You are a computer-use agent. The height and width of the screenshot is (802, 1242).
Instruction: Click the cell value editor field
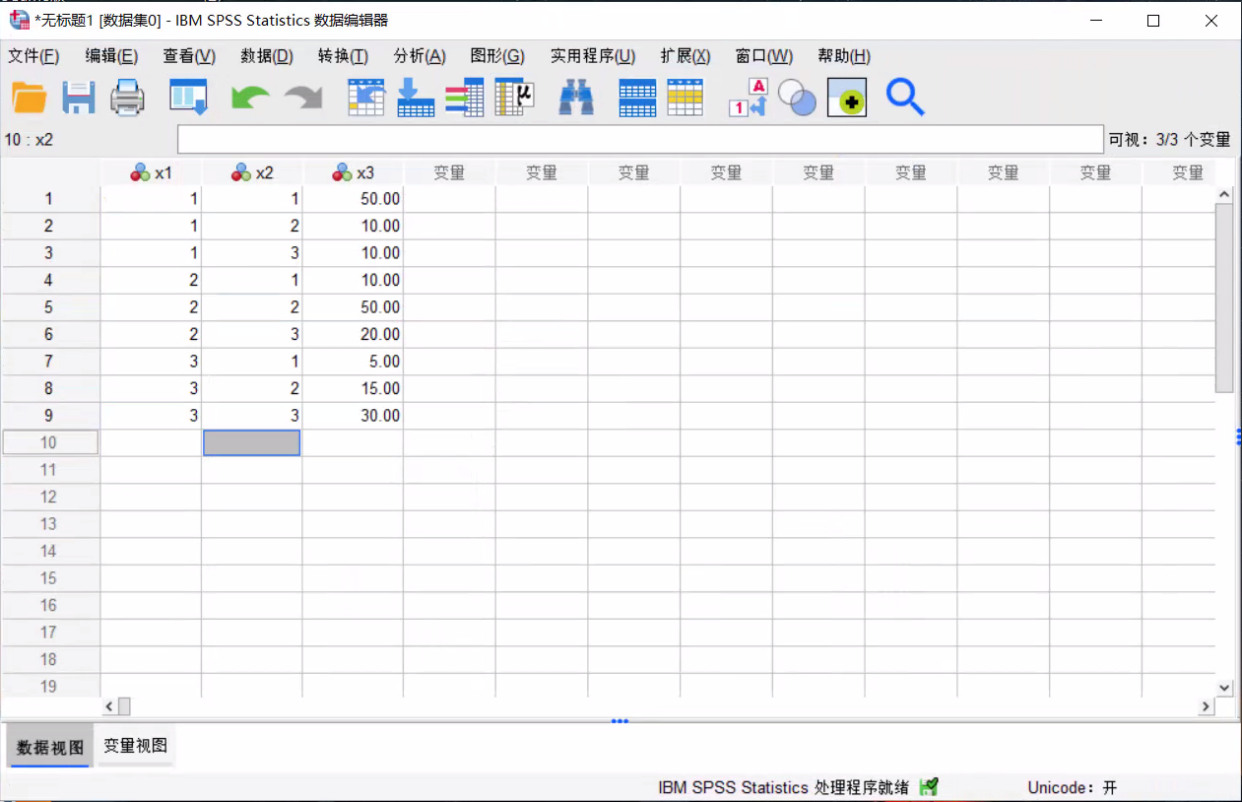(x=640, y=140)
